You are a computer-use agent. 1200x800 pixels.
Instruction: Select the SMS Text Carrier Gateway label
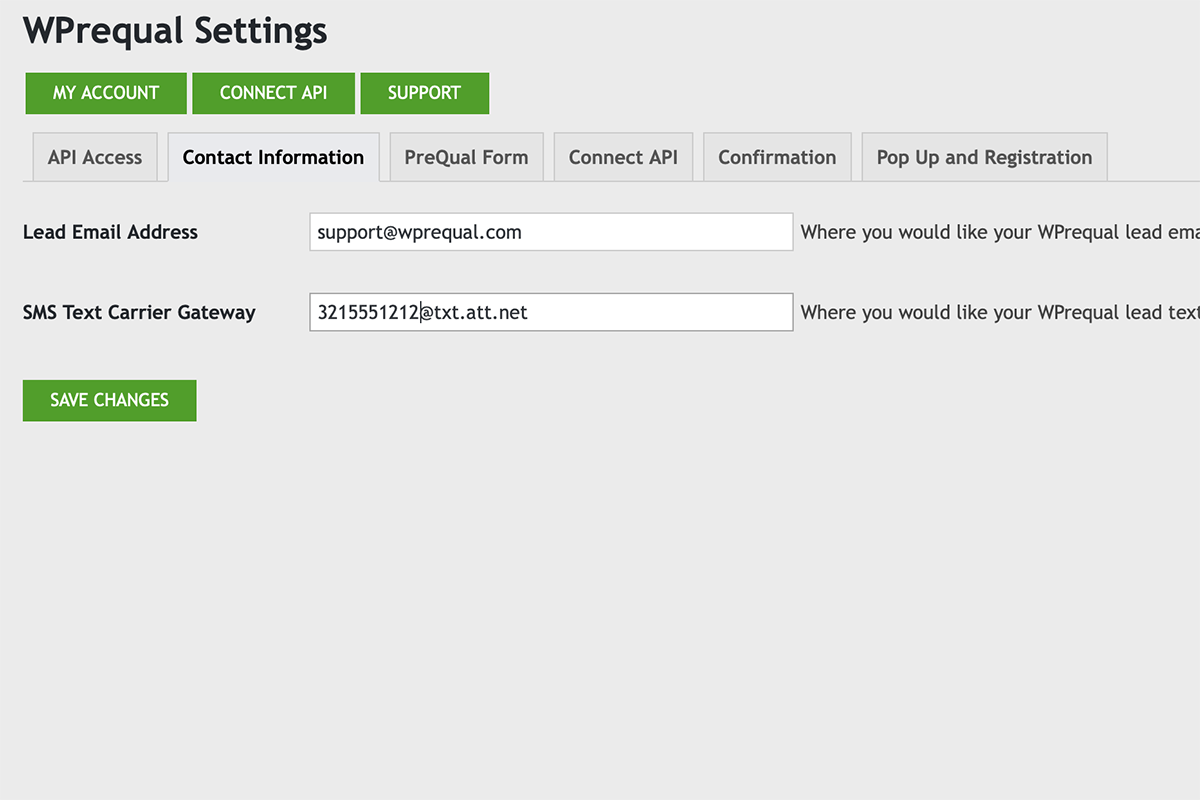(x=139, y=312)
